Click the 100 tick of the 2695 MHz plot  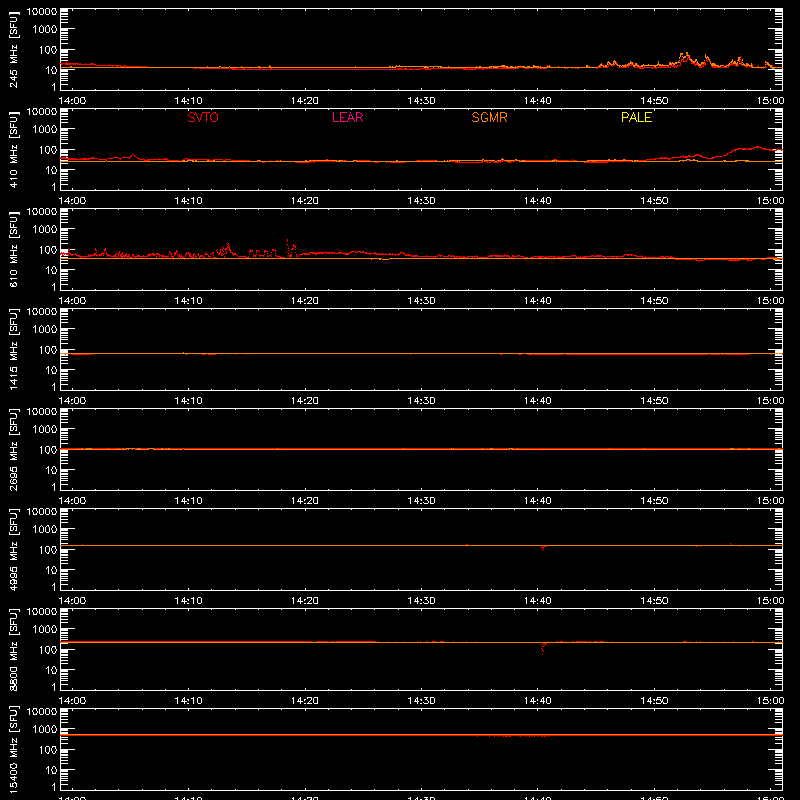click(47, 450)
